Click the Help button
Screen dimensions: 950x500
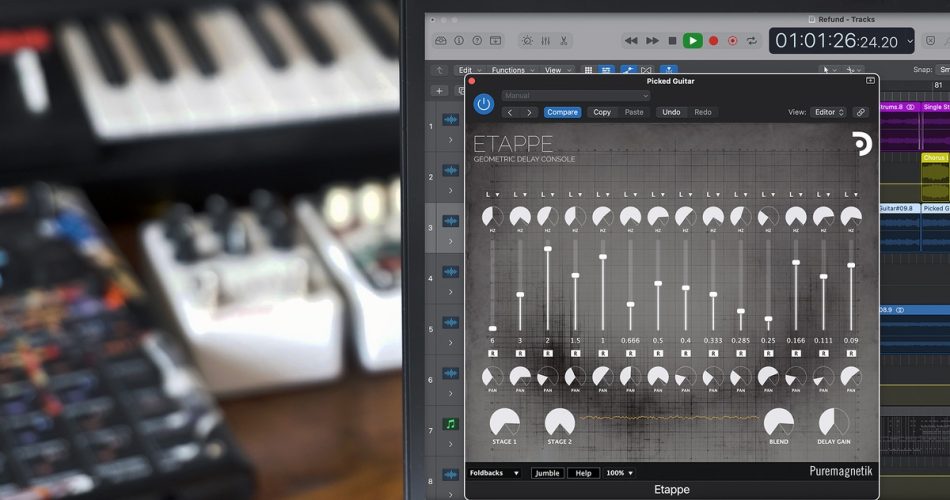(x=583, y=473)
